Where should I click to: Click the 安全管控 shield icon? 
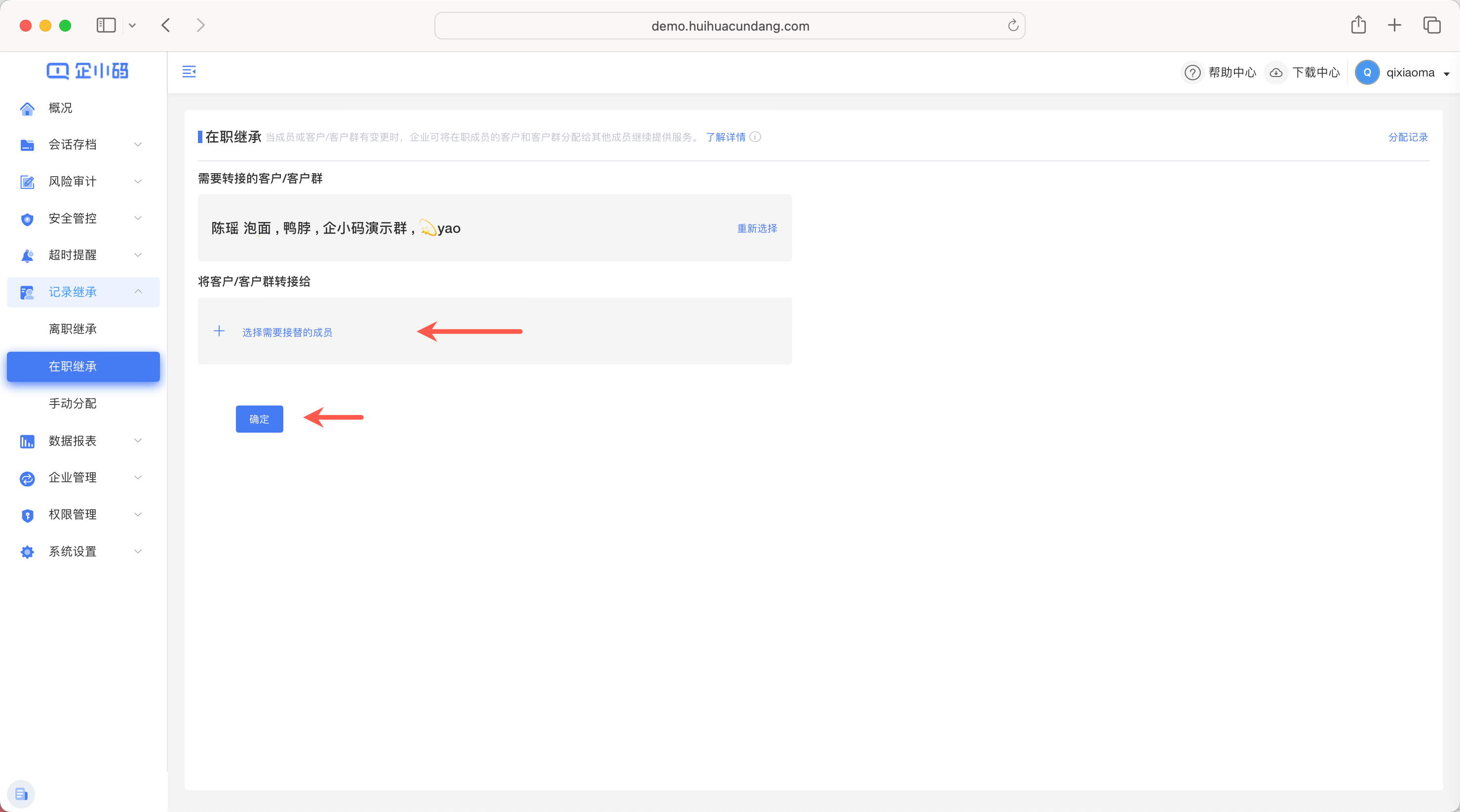coord(27,220)
